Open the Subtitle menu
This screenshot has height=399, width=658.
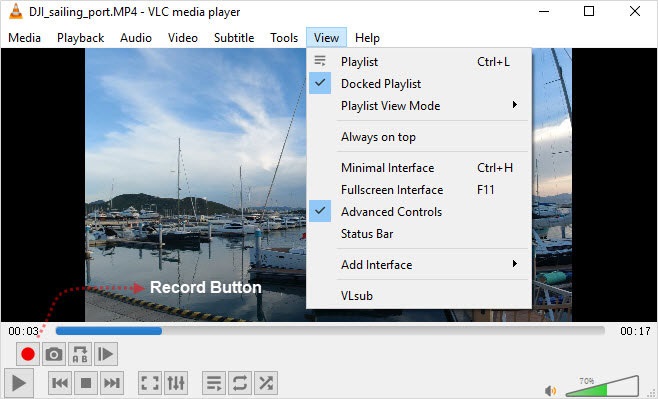[234, 38]
